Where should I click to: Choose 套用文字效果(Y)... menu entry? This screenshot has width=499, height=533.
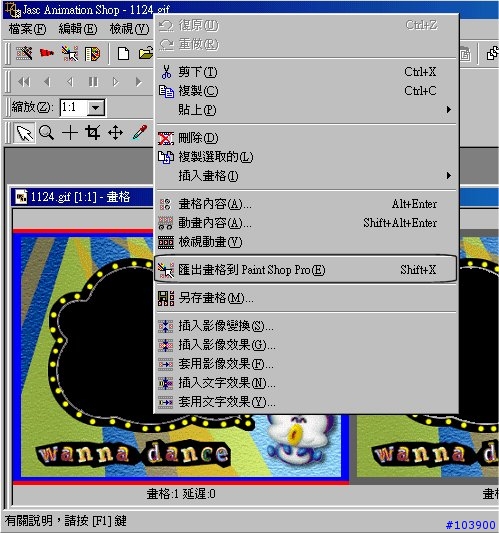point(306,402)
